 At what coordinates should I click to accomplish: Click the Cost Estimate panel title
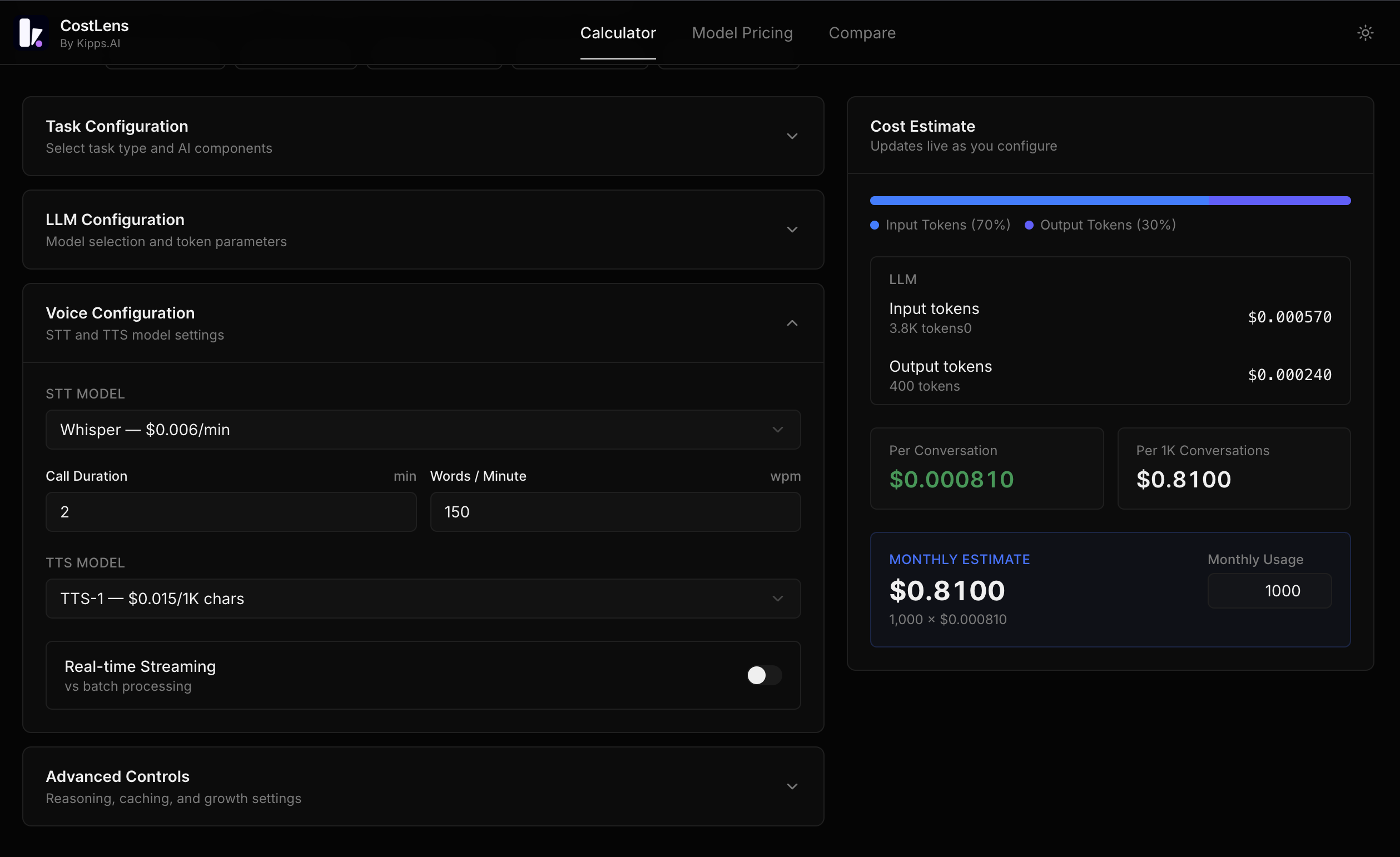(922, 126)
